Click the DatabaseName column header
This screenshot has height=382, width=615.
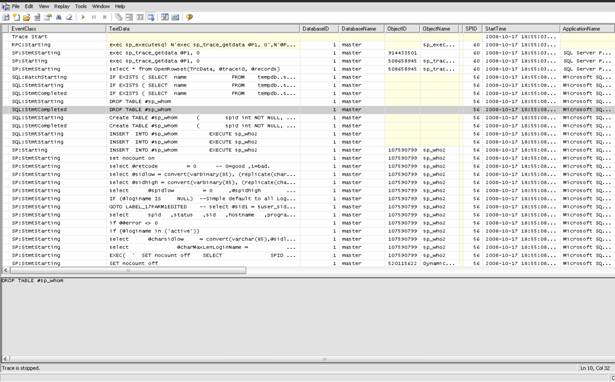(361, 29)
